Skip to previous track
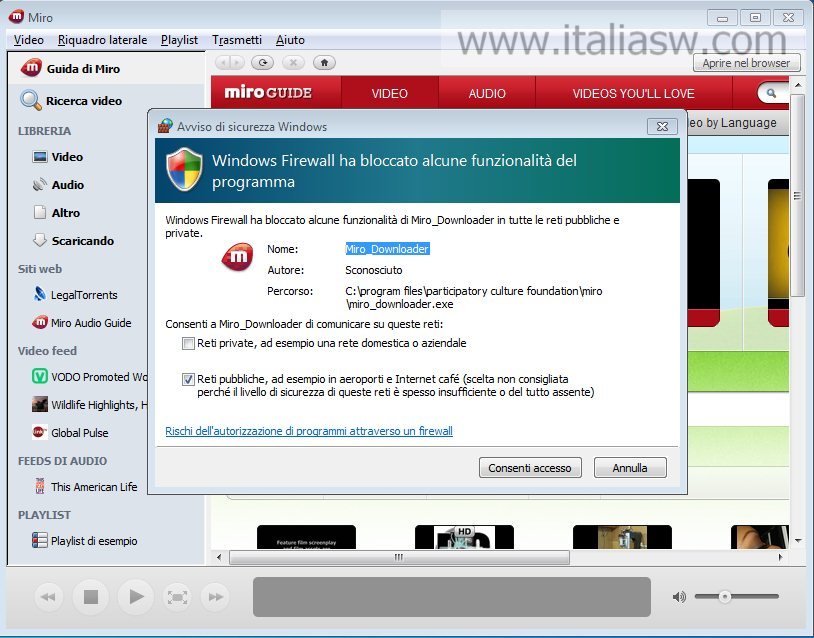The height and width of the screenshot is (638, 814). pyautogui.click(x=48, y=597)
